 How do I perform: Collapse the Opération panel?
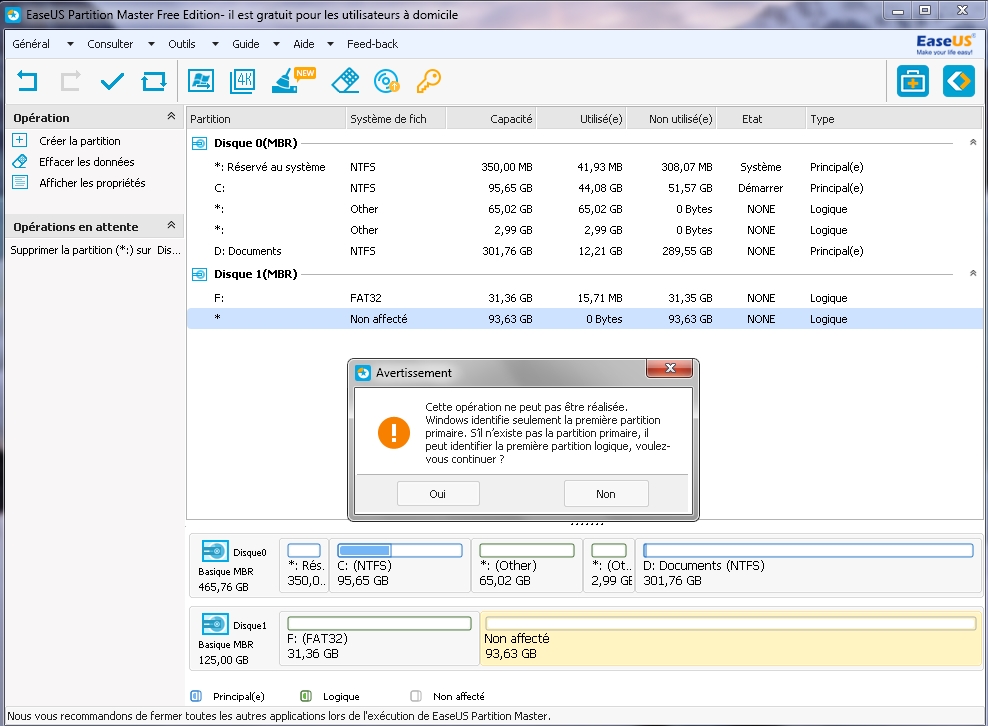point(171,117)
